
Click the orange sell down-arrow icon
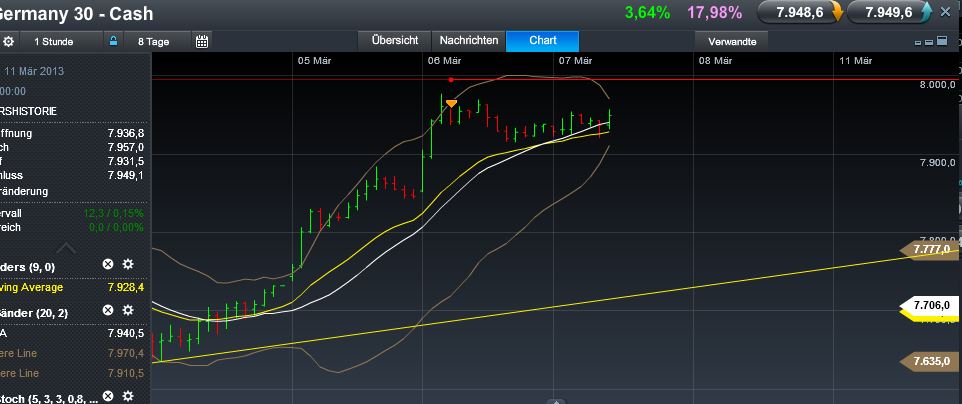click(837, 12)
